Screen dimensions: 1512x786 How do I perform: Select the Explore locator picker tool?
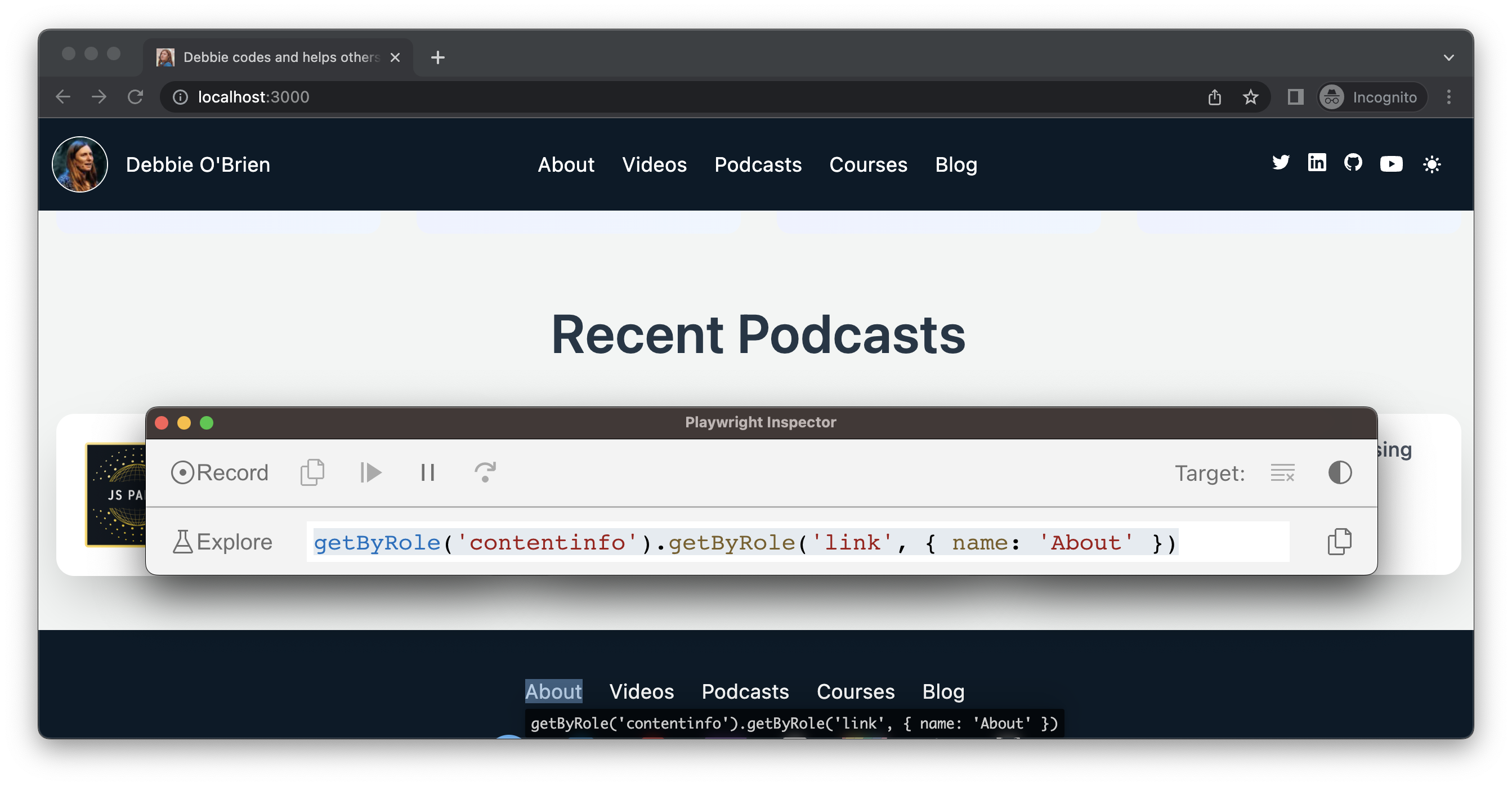click(x=222, y=541)
